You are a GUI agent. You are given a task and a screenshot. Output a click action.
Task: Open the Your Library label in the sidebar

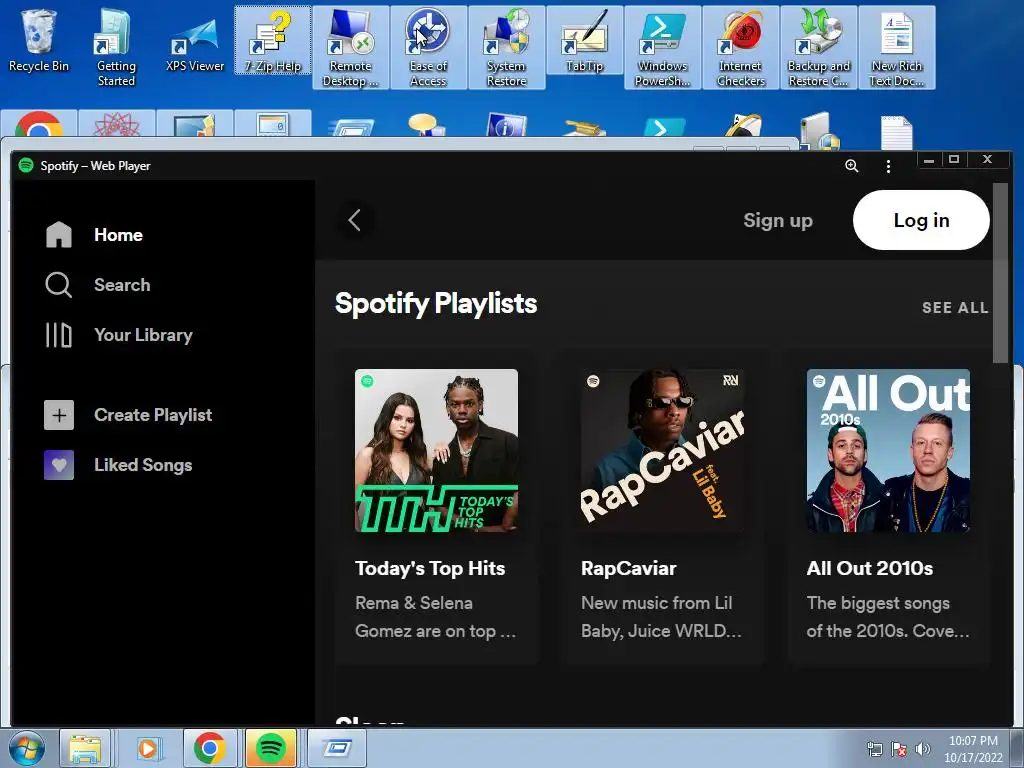pyautogui.click(x=143, y=335)
